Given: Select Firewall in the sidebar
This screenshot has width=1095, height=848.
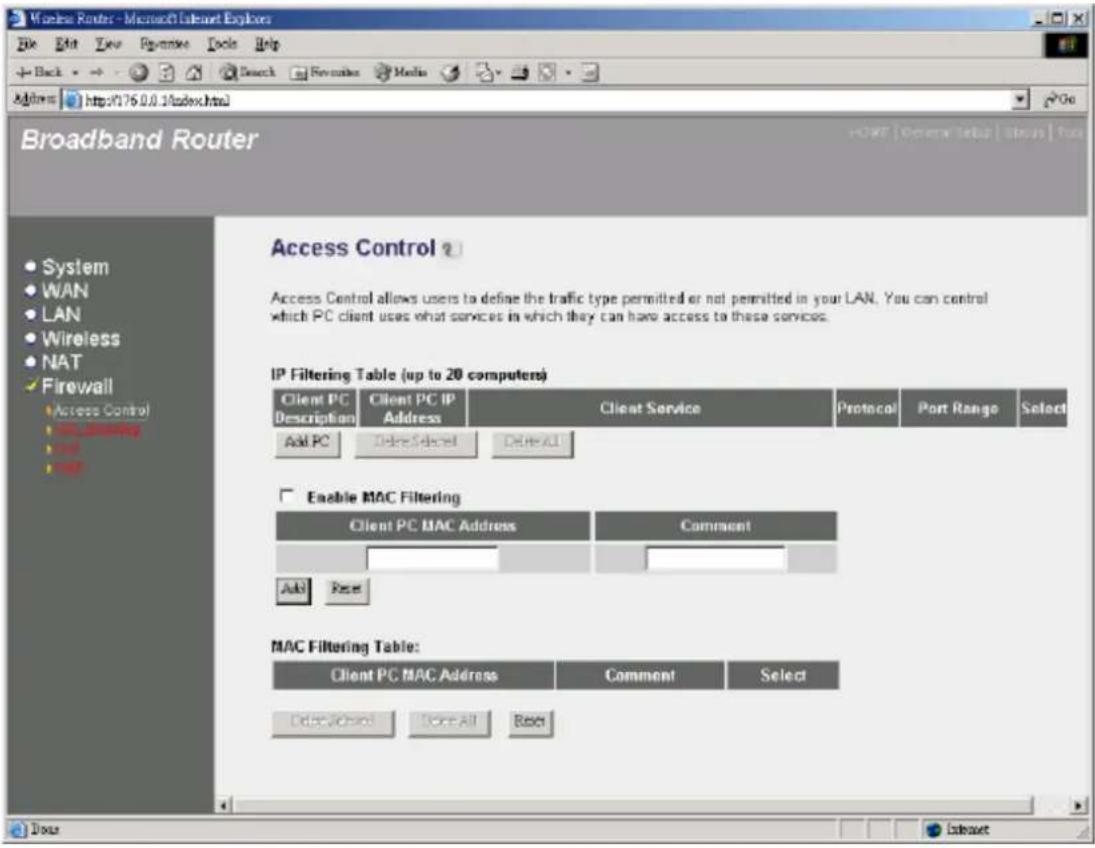Looking at the screenshot, I should 77,386.
